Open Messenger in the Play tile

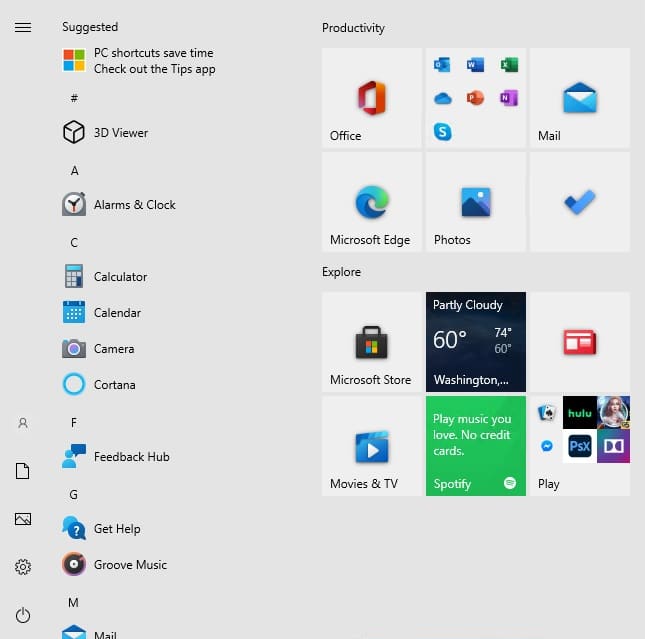[547, 446]
